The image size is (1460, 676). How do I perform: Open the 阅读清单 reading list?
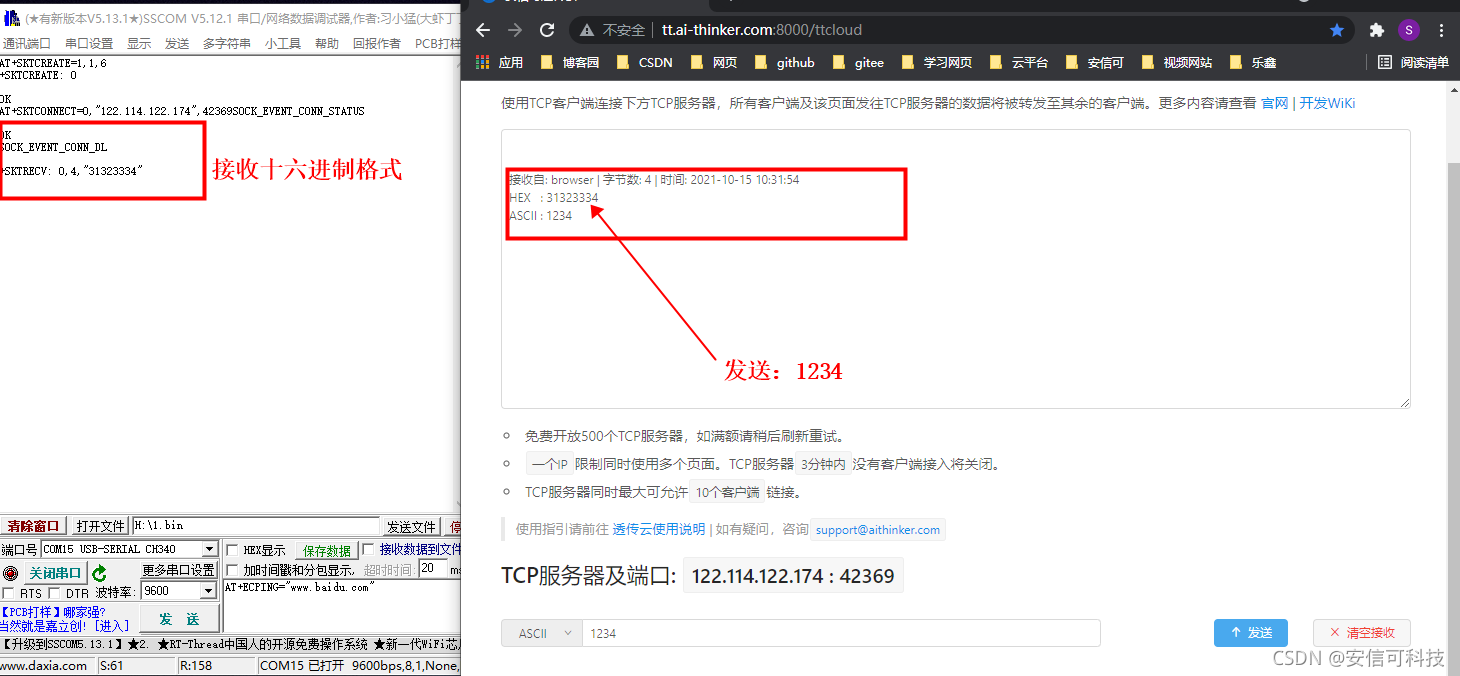[x=1413, y=62]
